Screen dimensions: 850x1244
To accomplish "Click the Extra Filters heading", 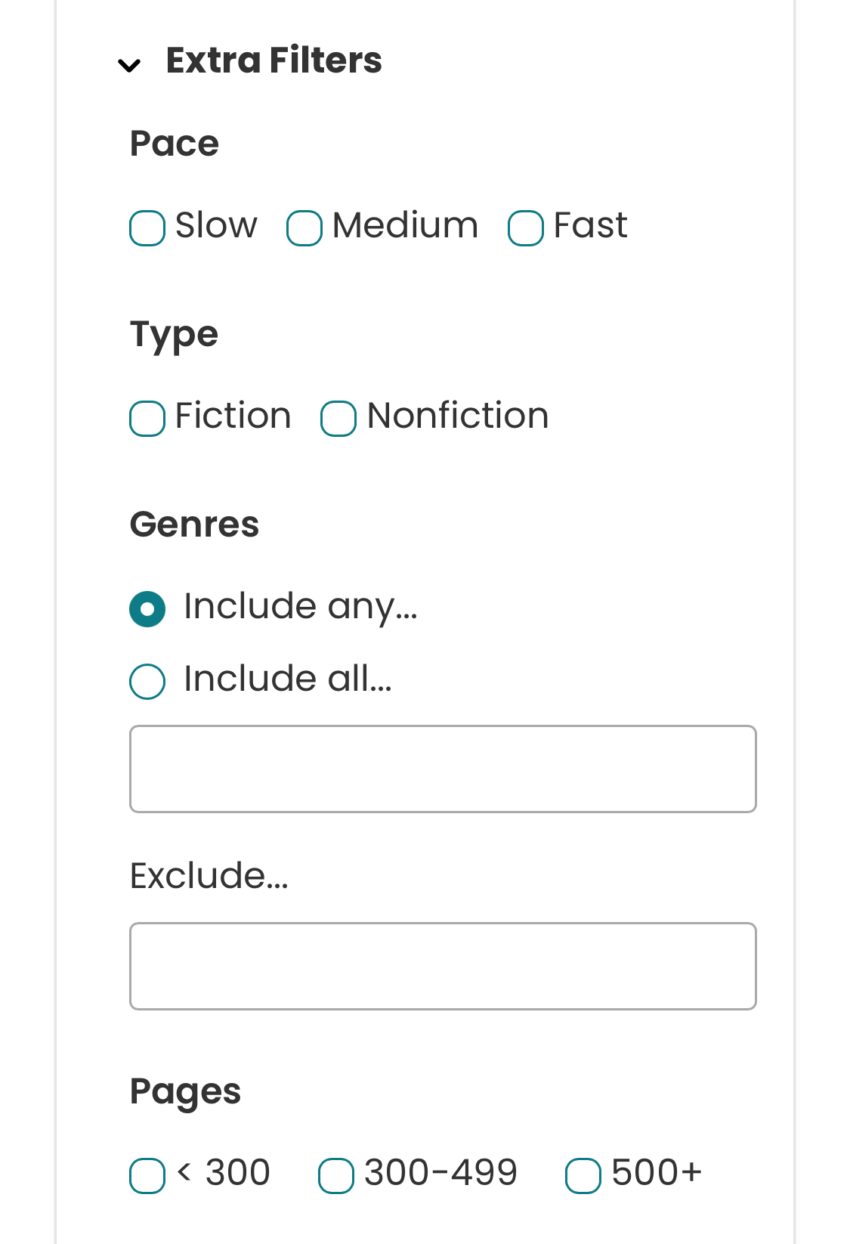I will [273, 60].
